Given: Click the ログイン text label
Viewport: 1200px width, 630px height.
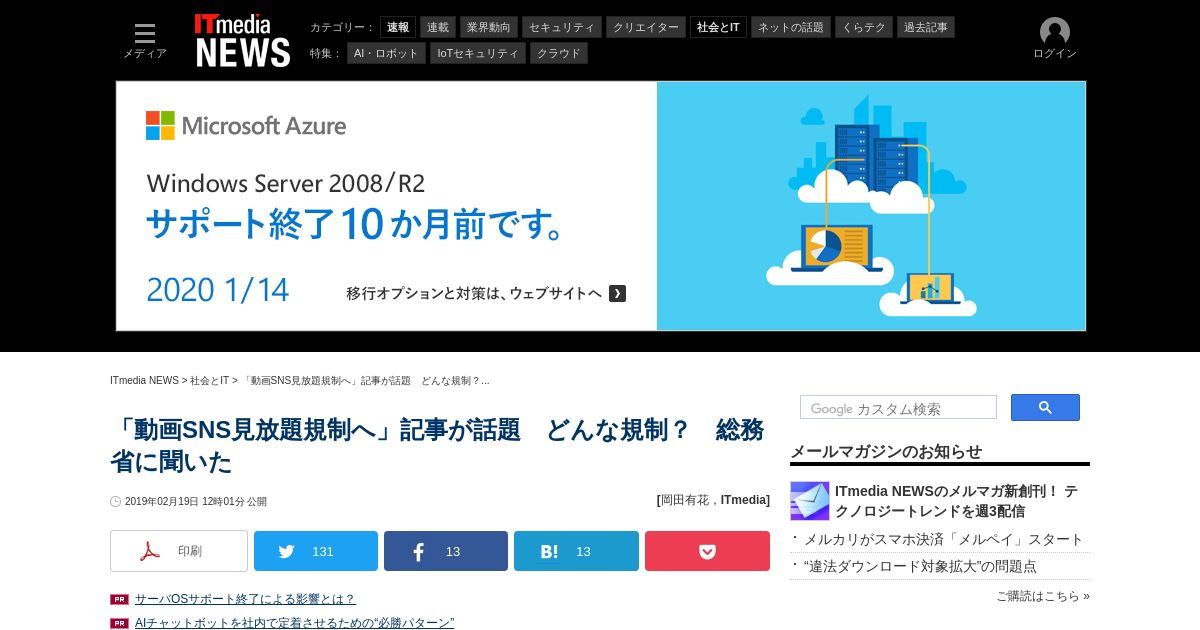Looking at the screenshot, I should [1055, 54].
